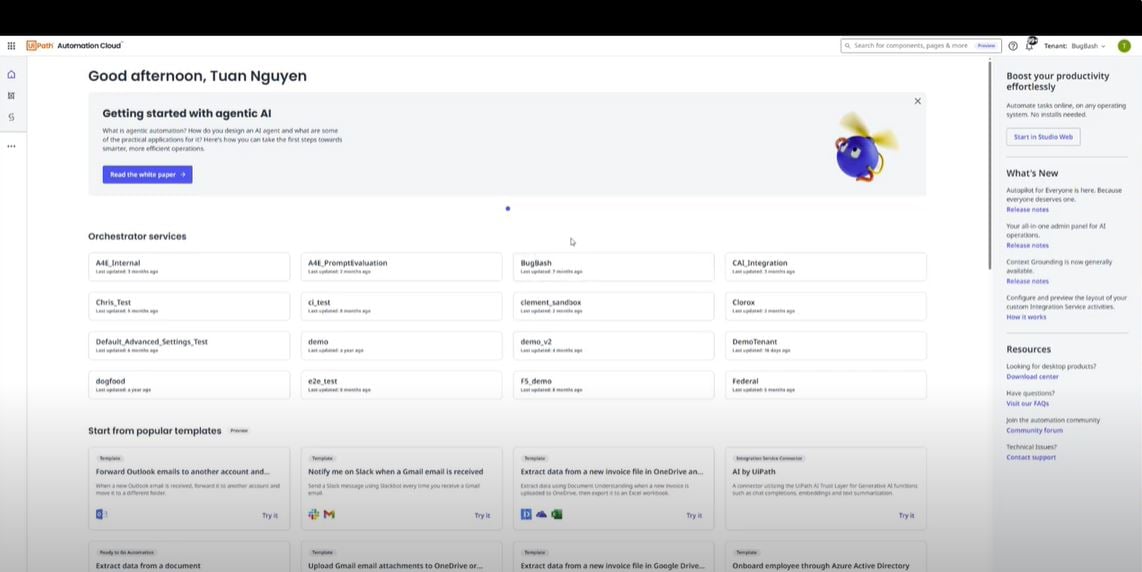Try it on AI by UiPath connector
The image size is (1142, 572).
click(906, 515)
